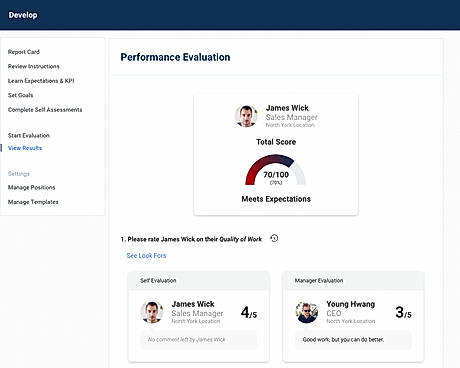Click the Total Score label

276,142
